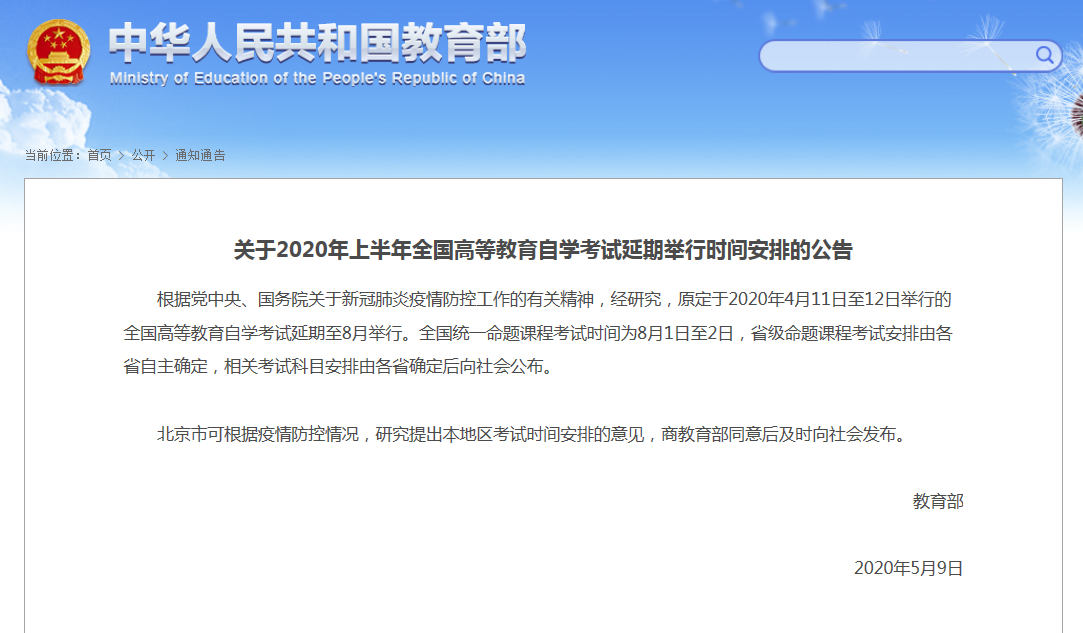Click the paragraph beginning 北京市可根据疫情
Viewport: 1083px width, 633px height.
pos(531,435)
